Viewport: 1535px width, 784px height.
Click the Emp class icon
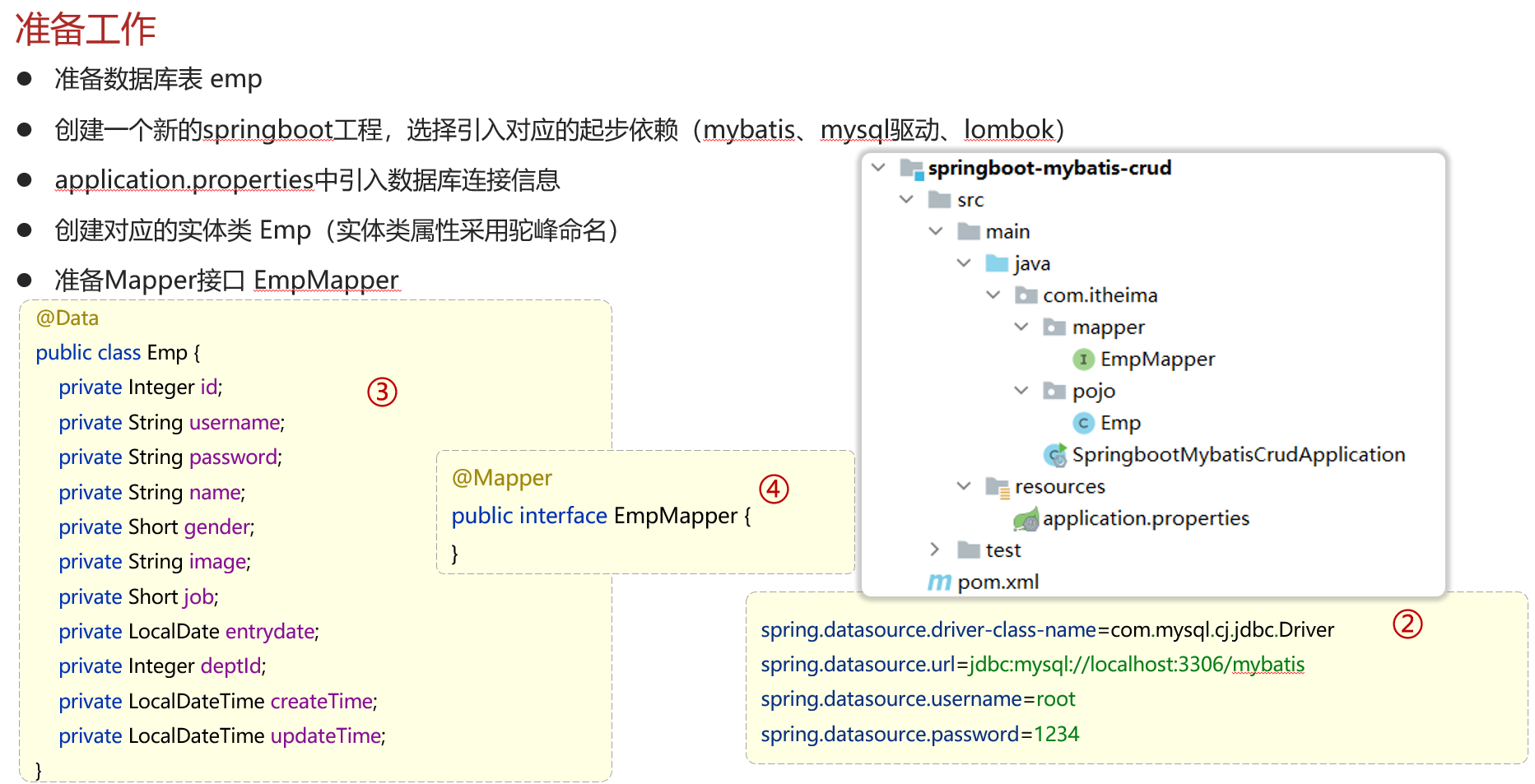(1083, 423)
